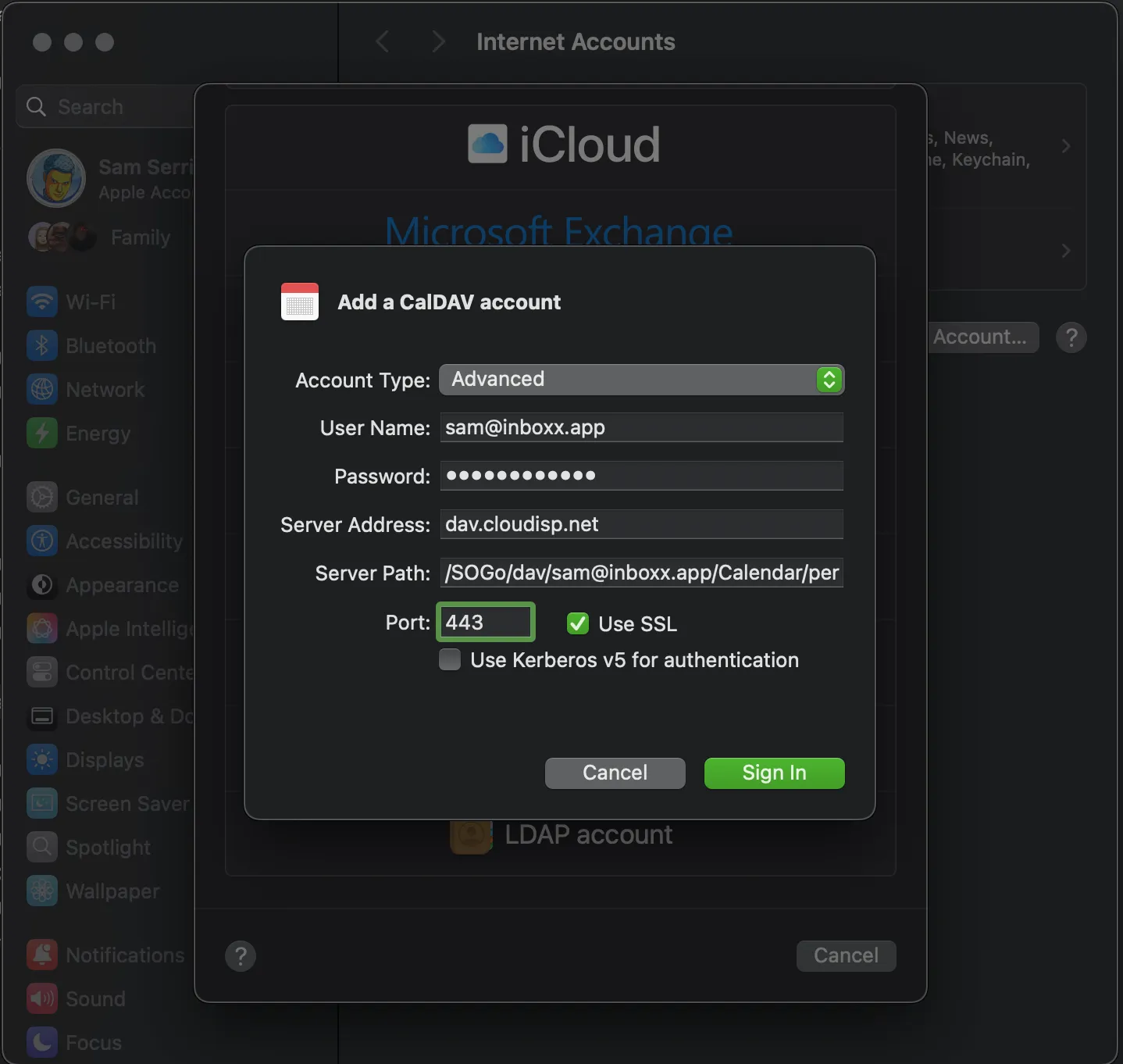This screenshot has width=1123, height=1064.
Task: Click help button at sheet bottom-left
Action: (241, 955)
